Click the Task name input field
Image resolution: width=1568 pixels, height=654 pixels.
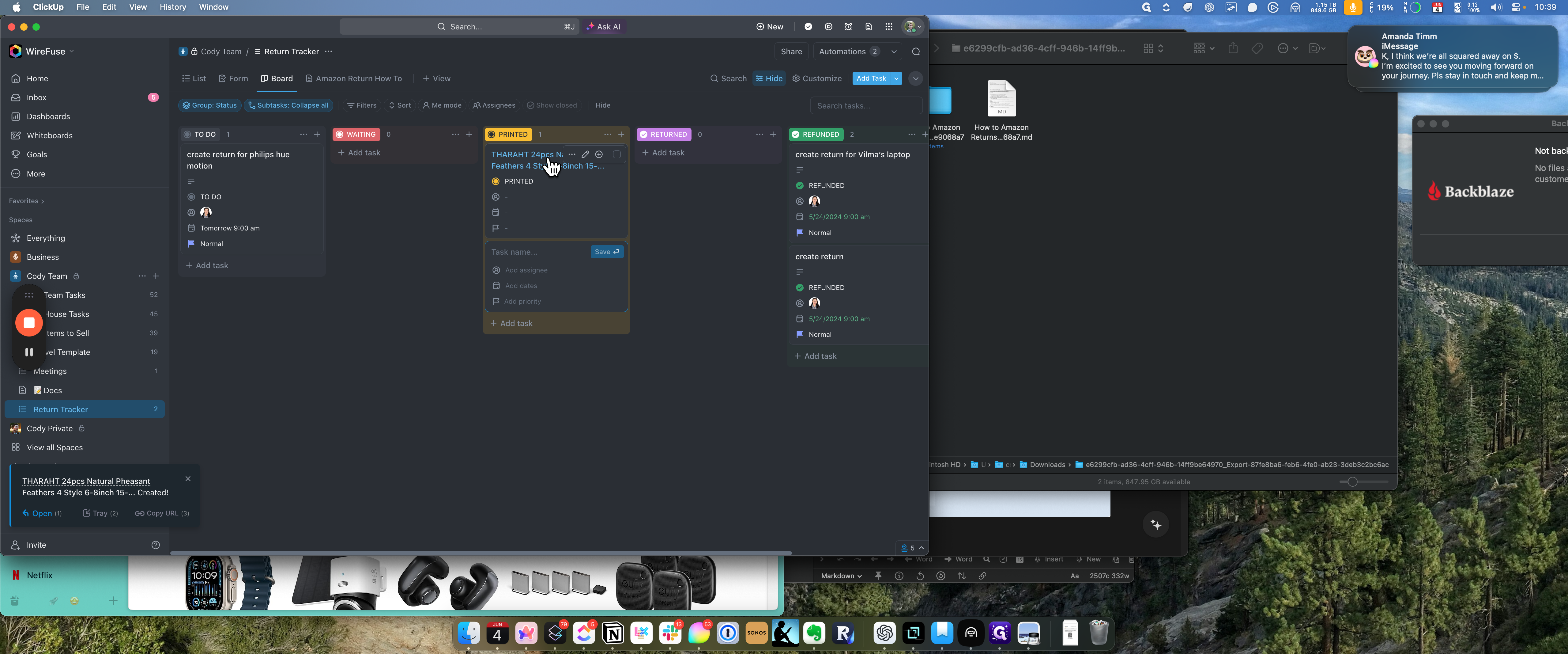pos(538,252)
